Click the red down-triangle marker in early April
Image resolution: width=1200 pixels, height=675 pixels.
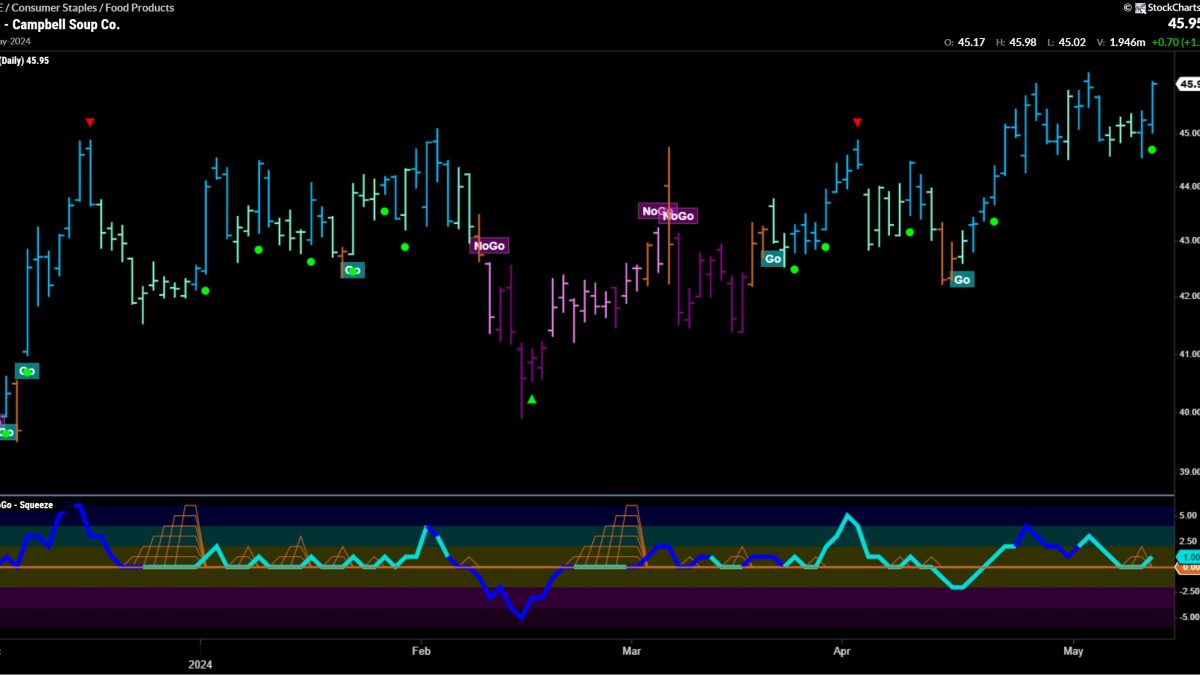coord(857,122)
